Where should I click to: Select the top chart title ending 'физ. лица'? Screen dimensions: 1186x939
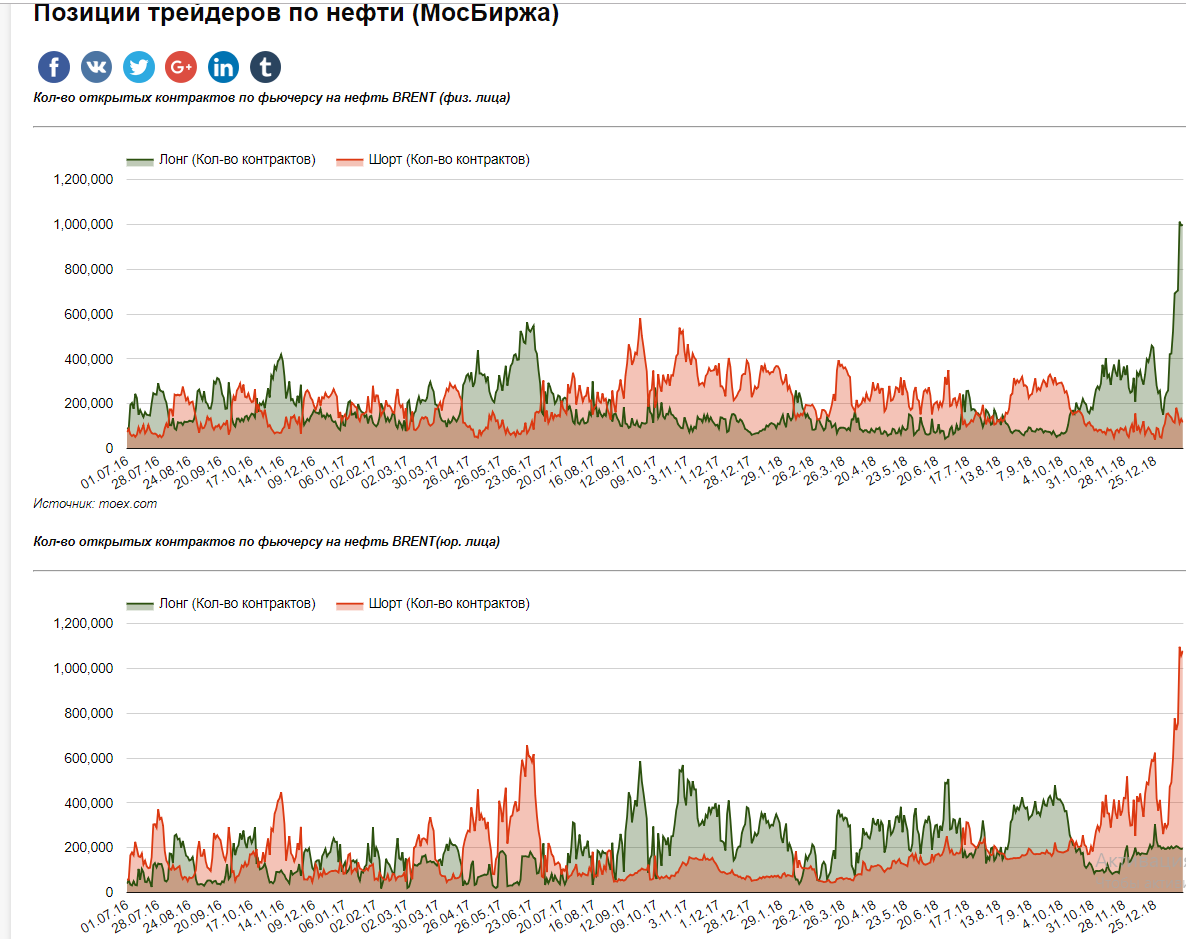[x=272, y=98]
